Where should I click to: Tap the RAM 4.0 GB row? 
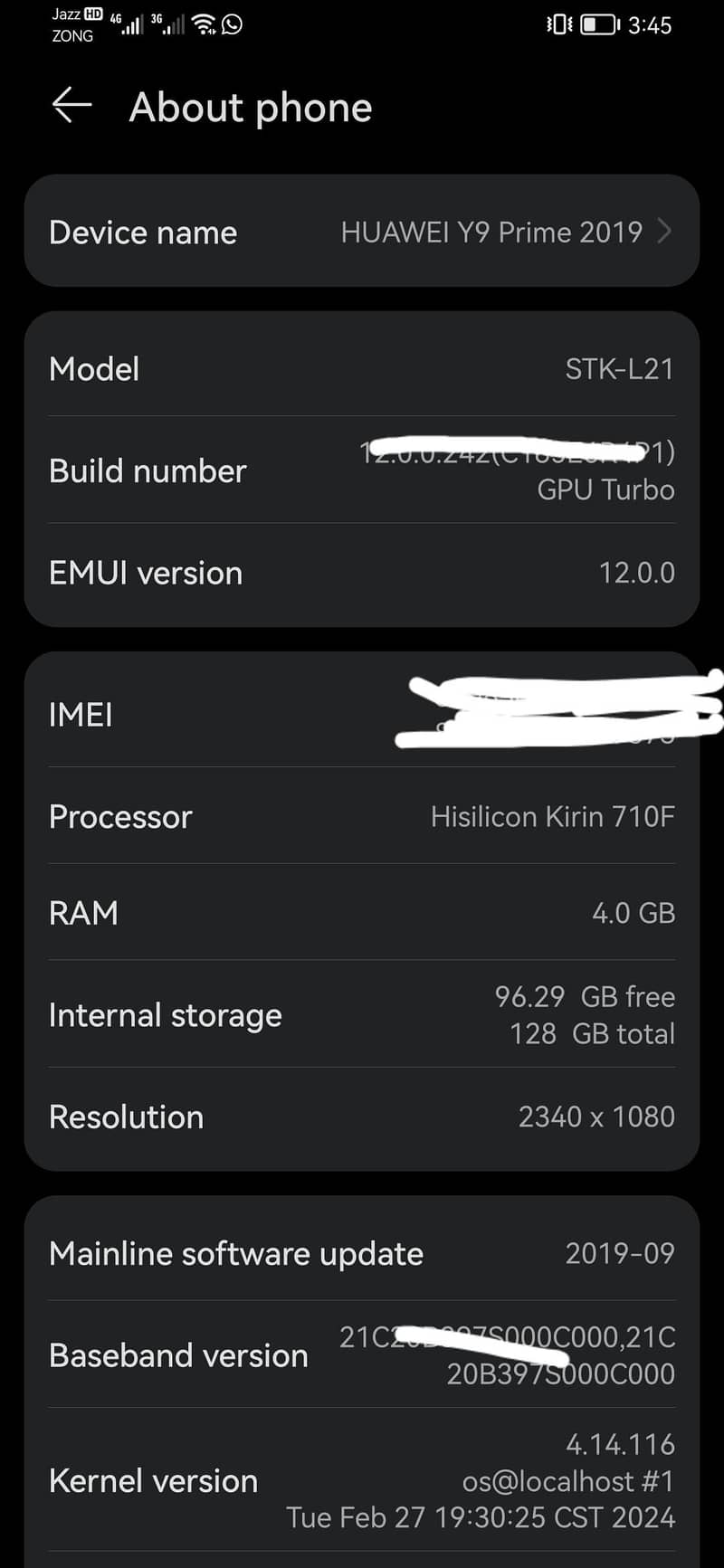pyautogui.click(x=362, y=912)
